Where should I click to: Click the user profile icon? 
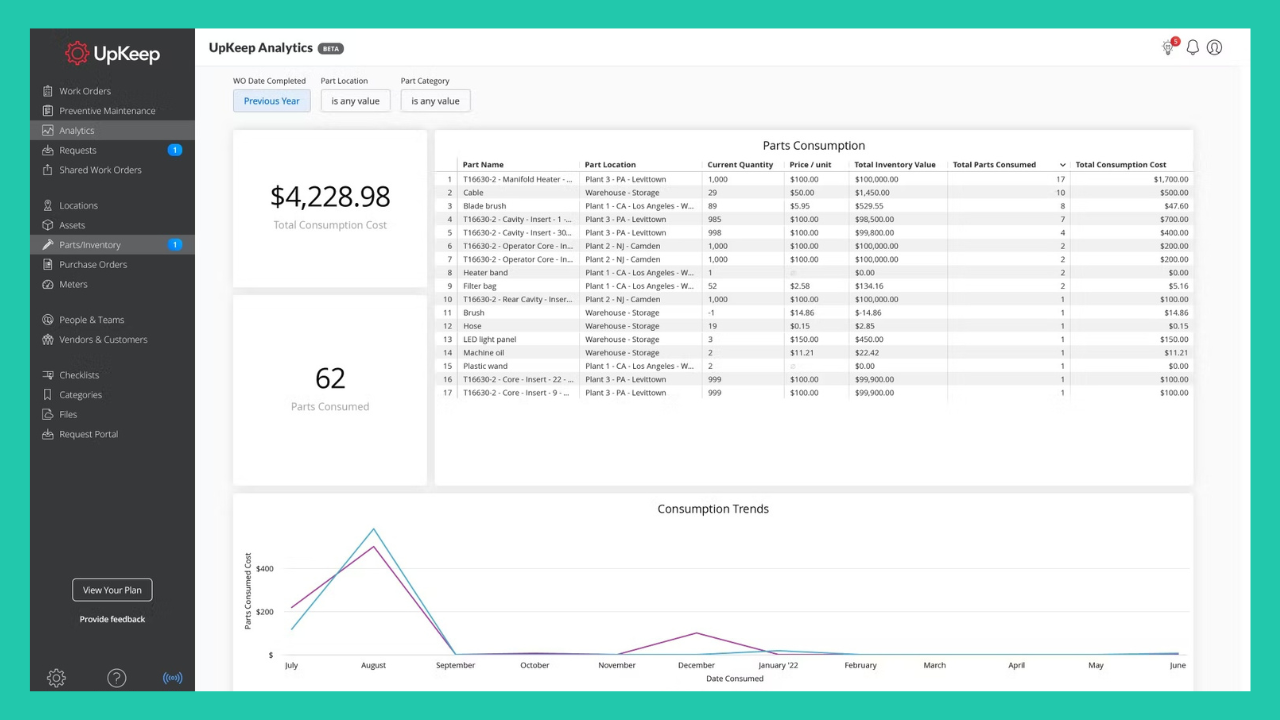pyautogui.click(x=1214, y=47)
